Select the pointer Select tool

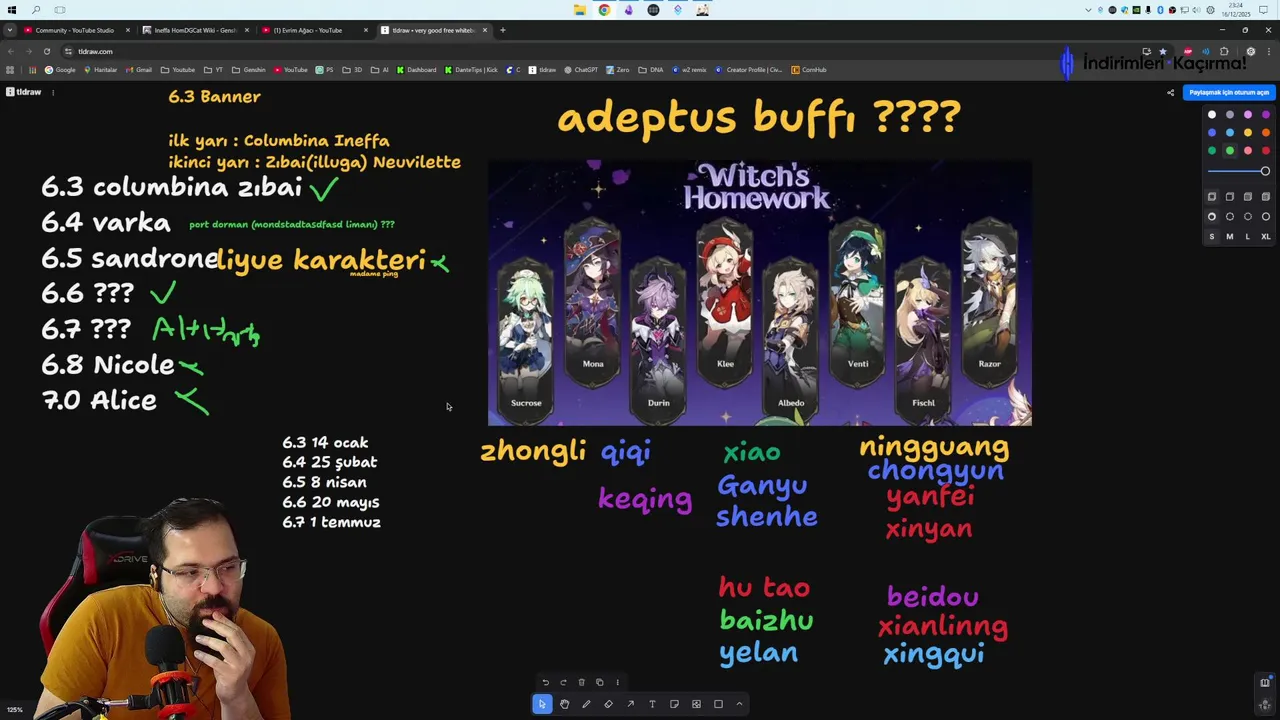(542, 704)
